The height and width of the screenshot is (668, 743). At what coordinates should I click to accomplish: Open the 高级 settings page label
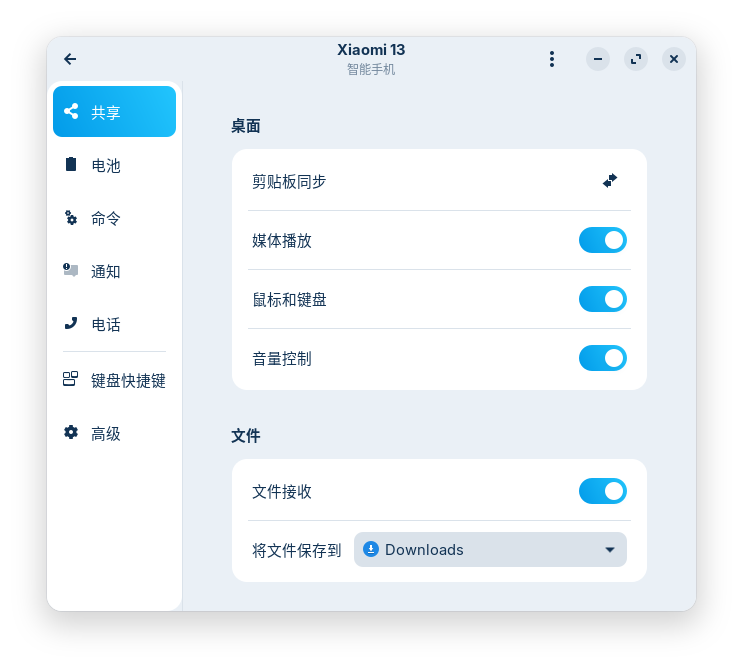[x=106, y=434]
